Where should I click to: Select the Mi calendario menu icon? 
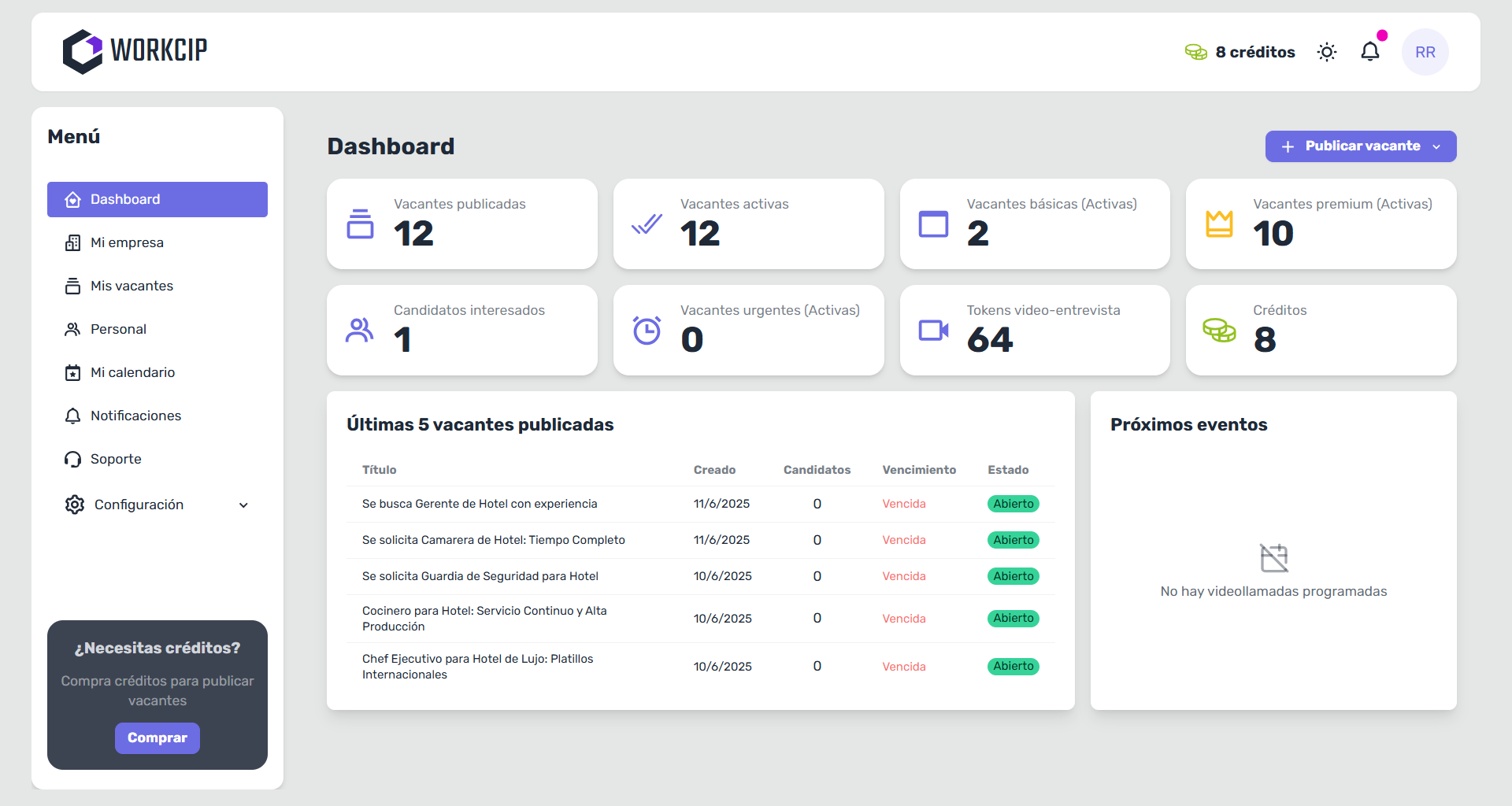[x=72, y=372]
